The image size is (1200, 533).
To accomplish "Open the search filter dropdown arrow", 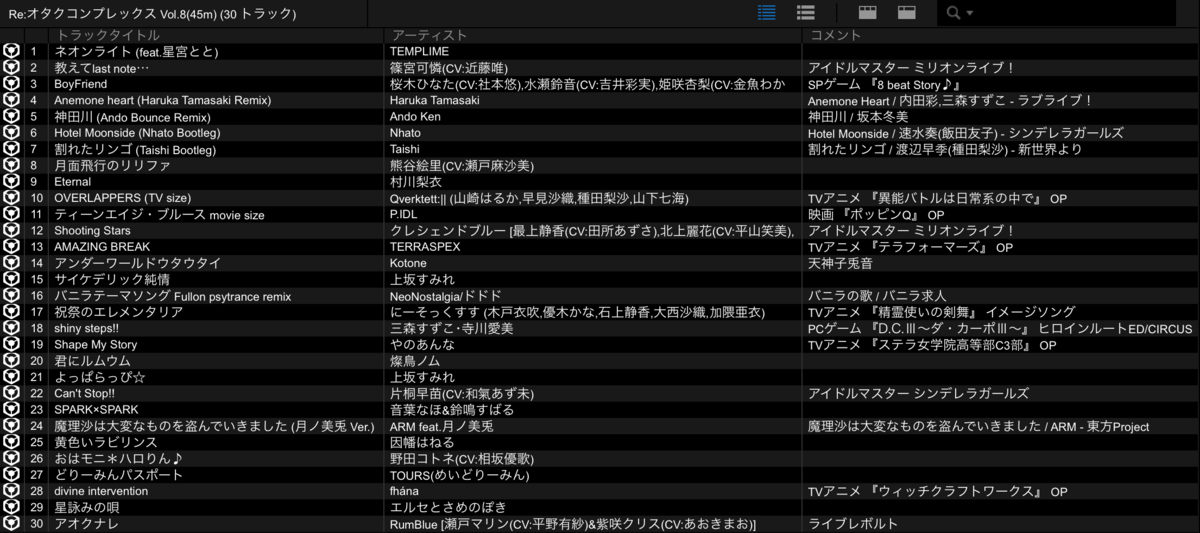I will click(970, 13).
